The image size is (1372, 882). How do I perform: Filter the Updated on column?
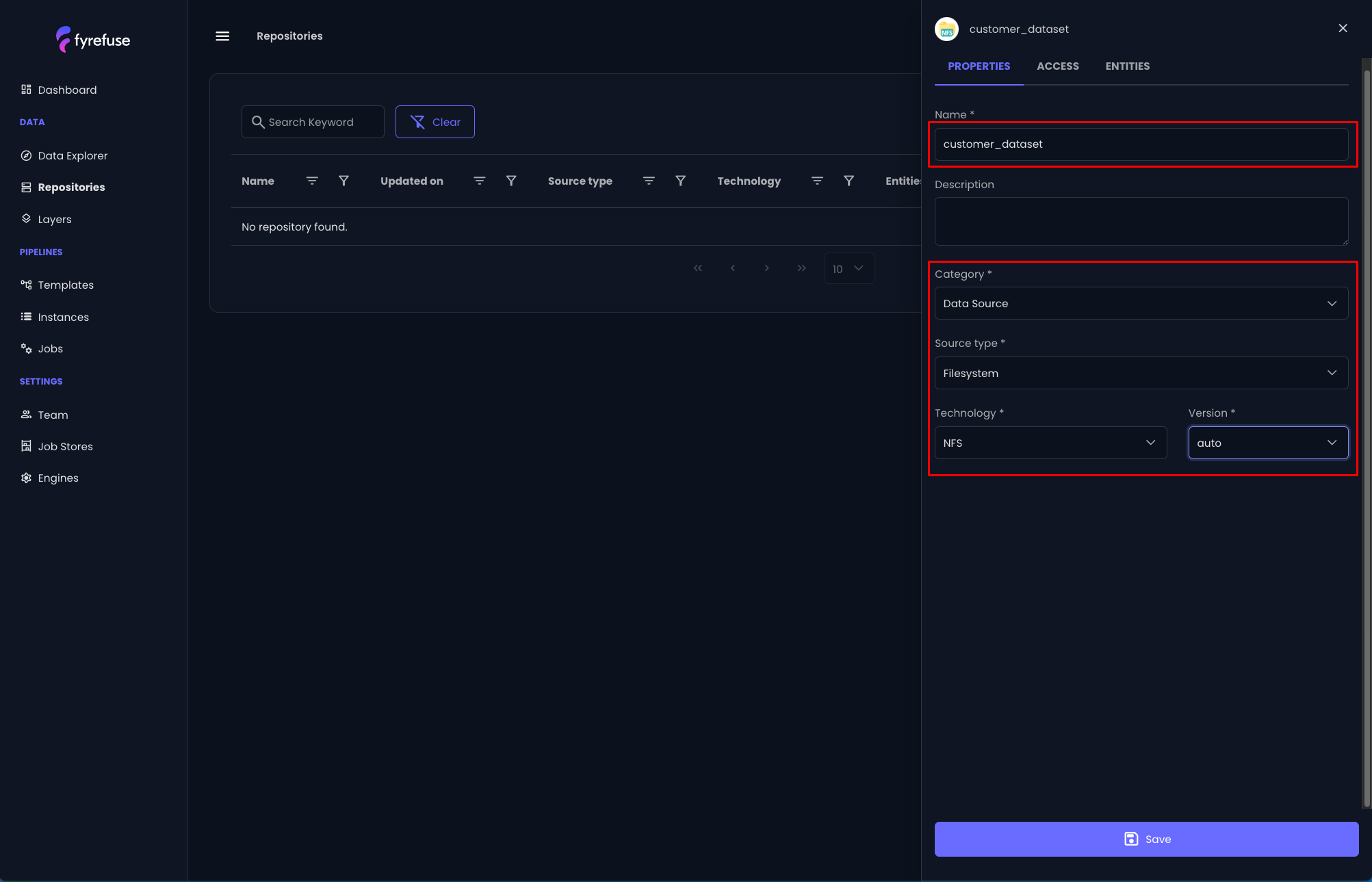point(511,181)
